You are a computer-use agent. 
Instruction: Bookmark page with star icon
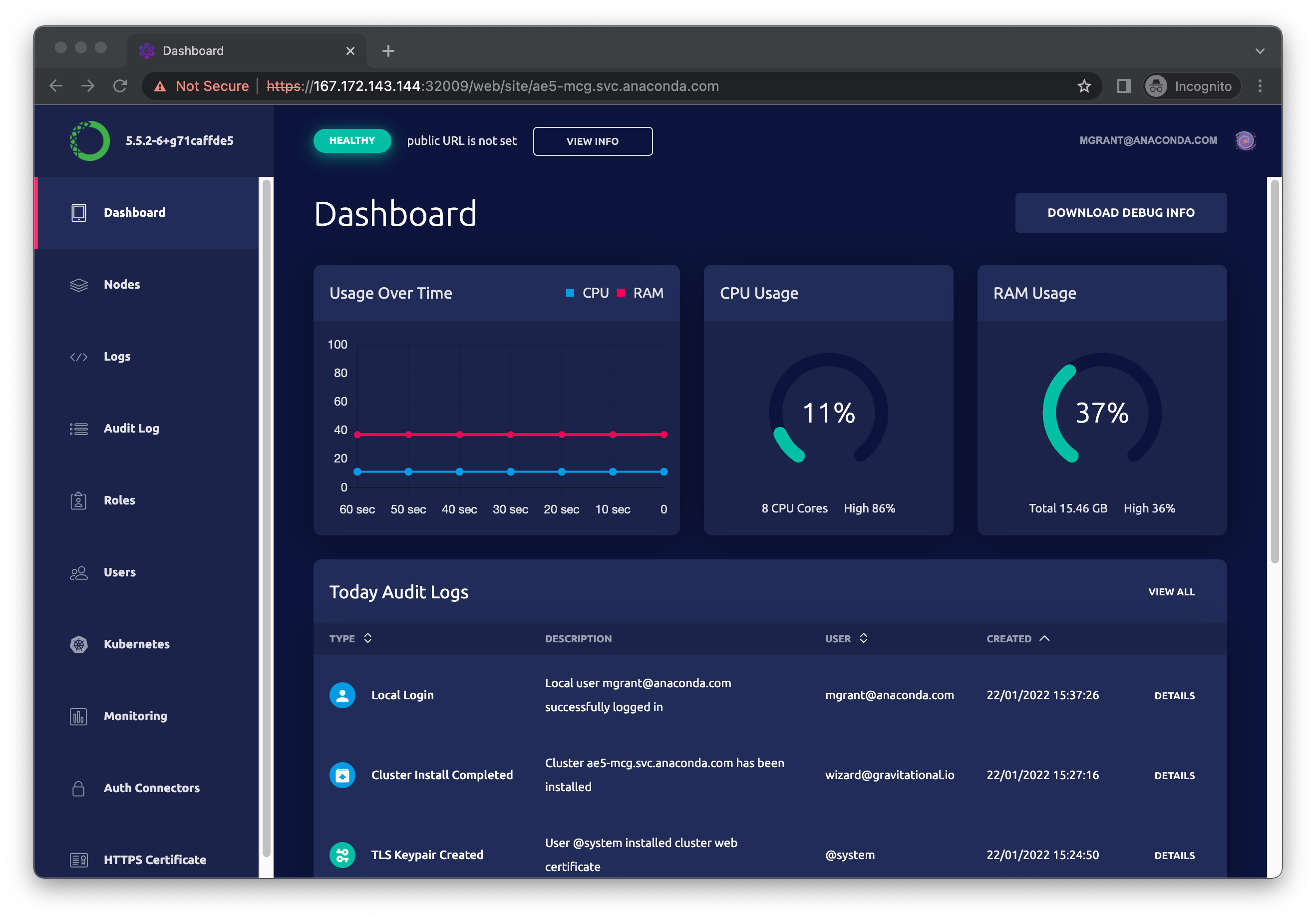(1083, 86)
